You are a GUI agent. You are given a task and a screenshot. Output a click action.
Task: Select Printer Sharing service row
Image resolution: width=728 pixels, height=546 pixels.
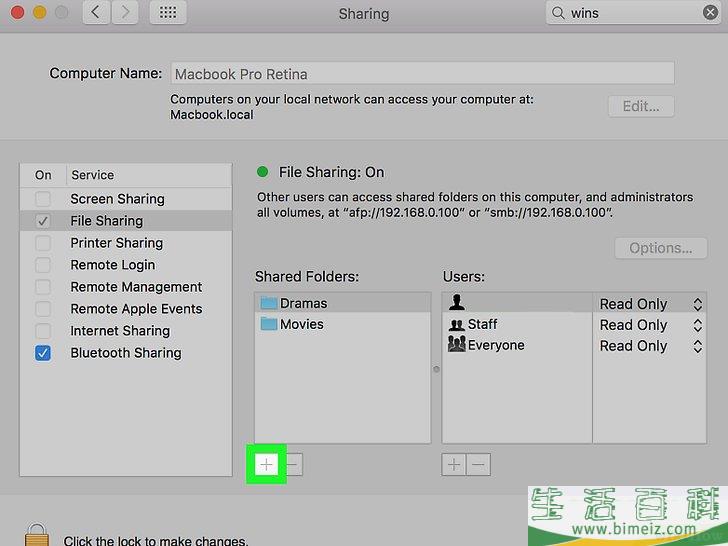[126, 243]
